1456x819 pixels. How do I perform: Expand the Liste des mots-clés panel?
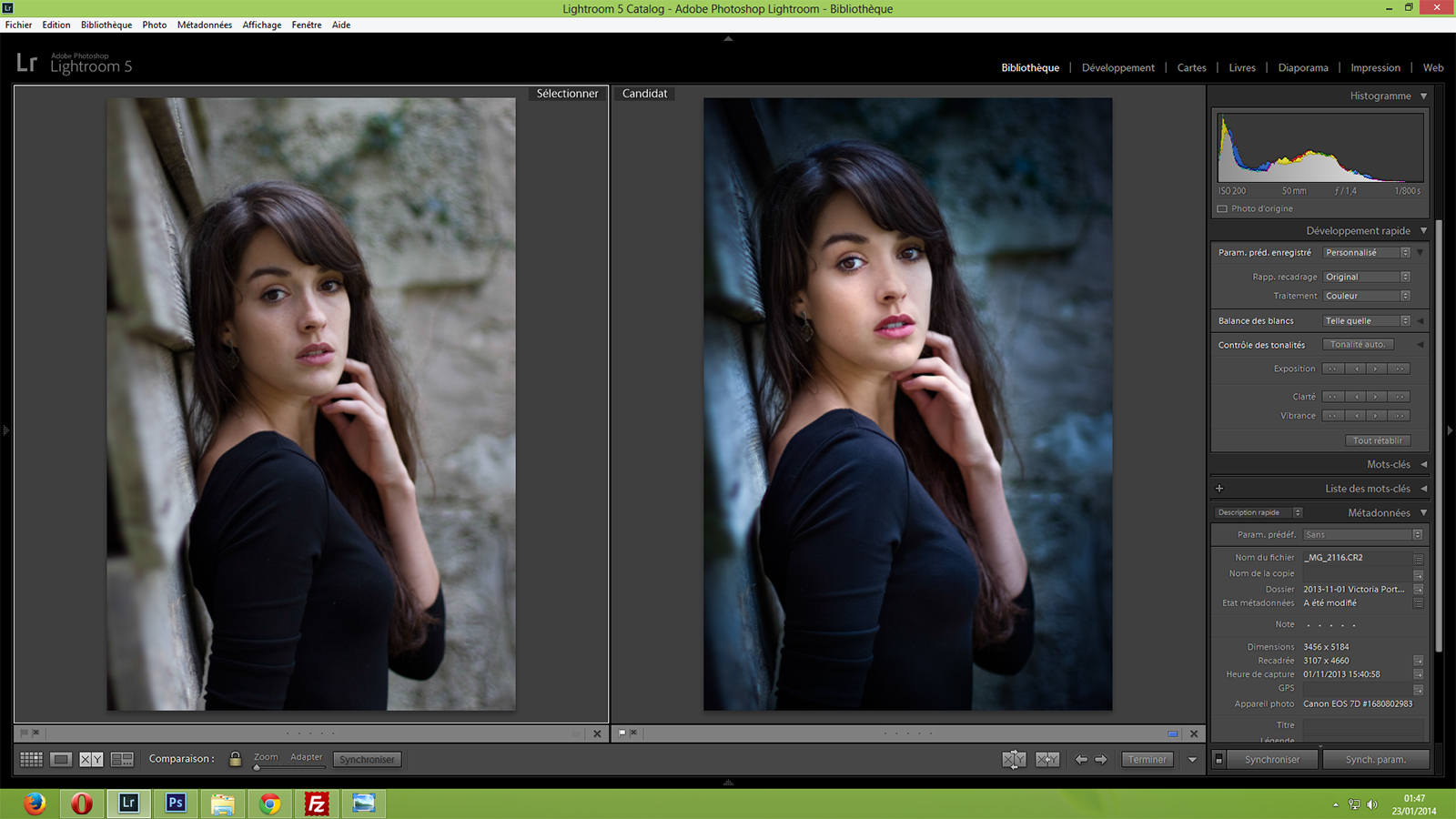1424,489
